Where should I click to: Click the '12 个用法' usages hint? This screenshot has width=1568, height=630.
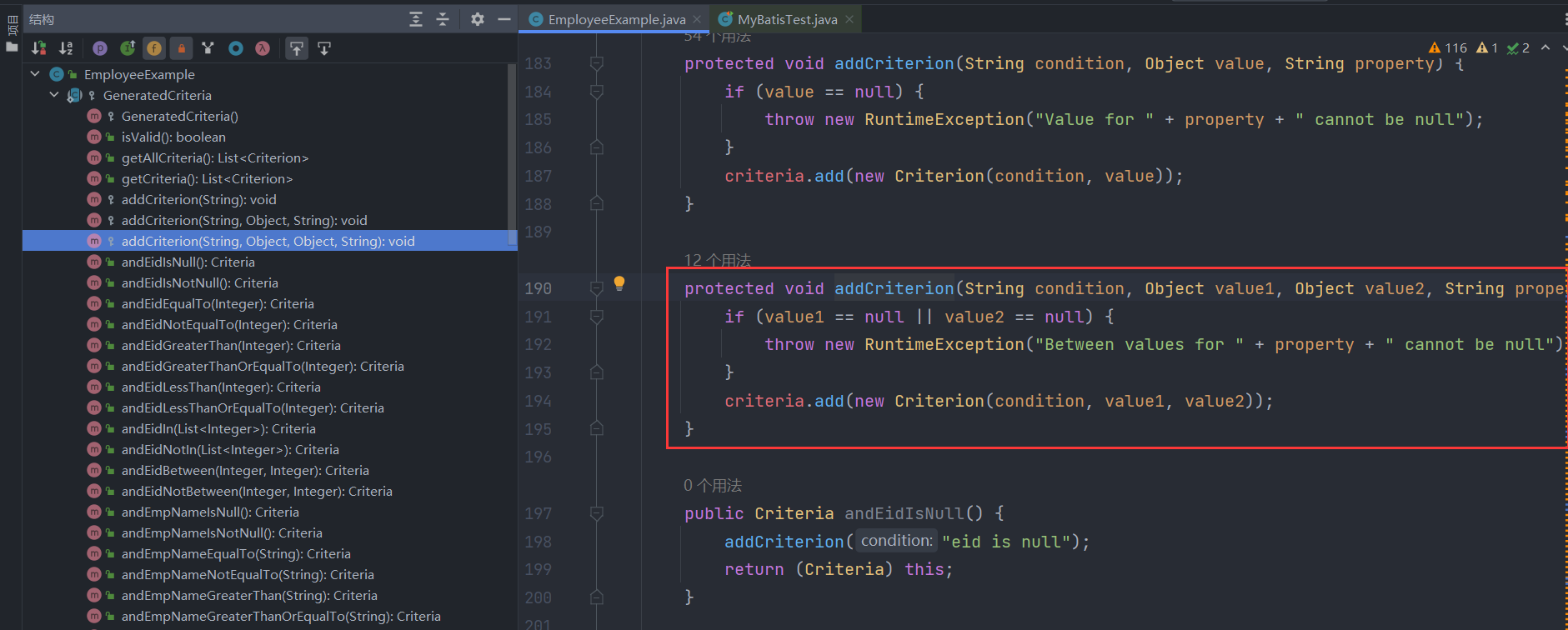717,260
